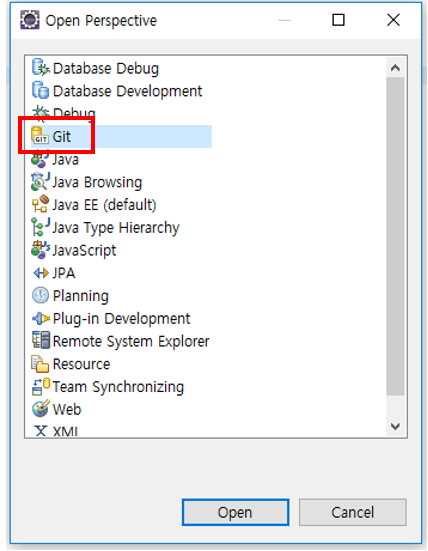Viewport: 428px width, 551px height.
Task: Click the Remote System Explorer icon
Action: click(41, 341)
